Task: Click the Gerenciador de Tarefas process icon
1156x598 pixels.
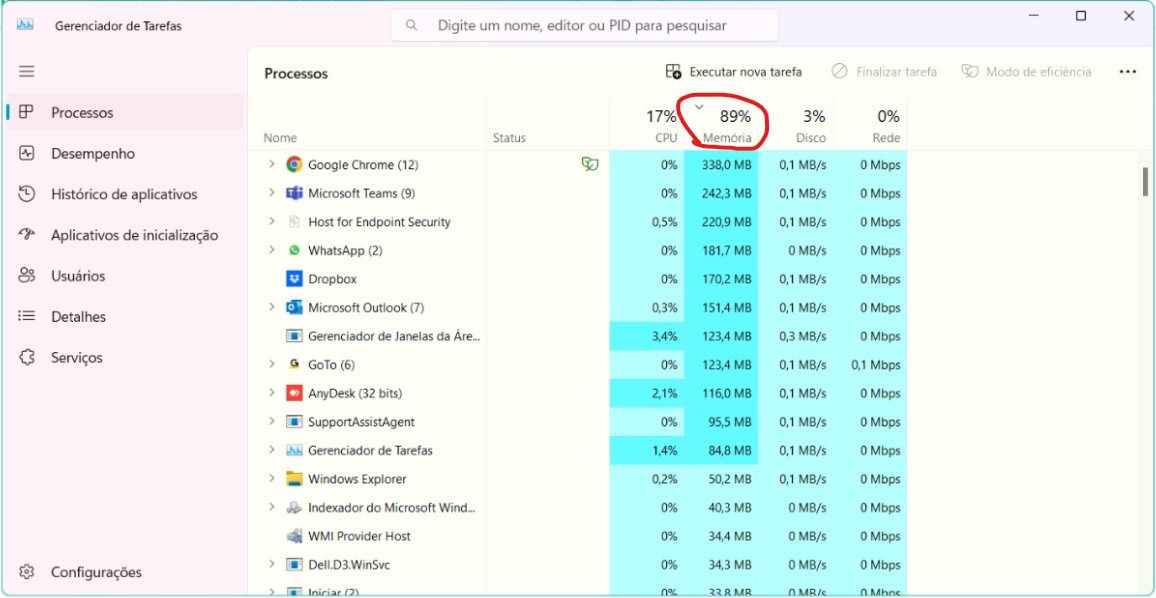Action: (x=294, y=451)
